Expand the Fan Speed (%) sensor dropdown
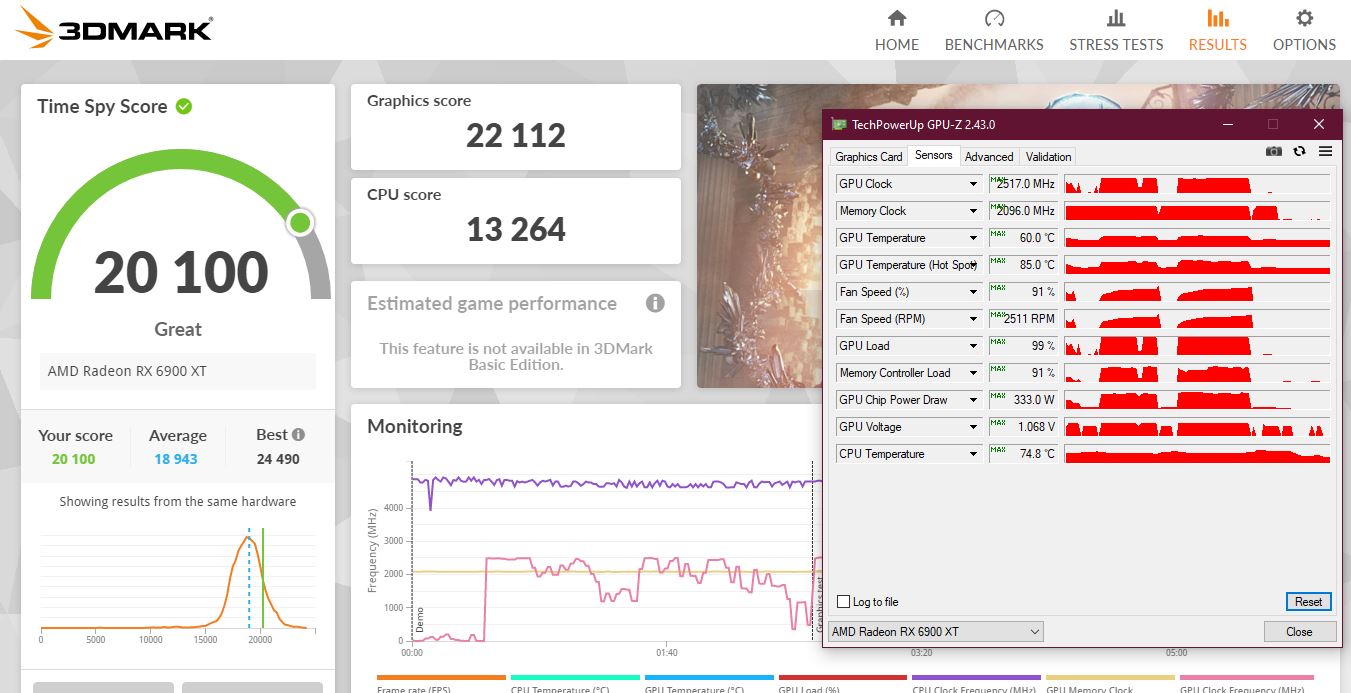Screen dimensions: 1351x693 tap(973, 292)
